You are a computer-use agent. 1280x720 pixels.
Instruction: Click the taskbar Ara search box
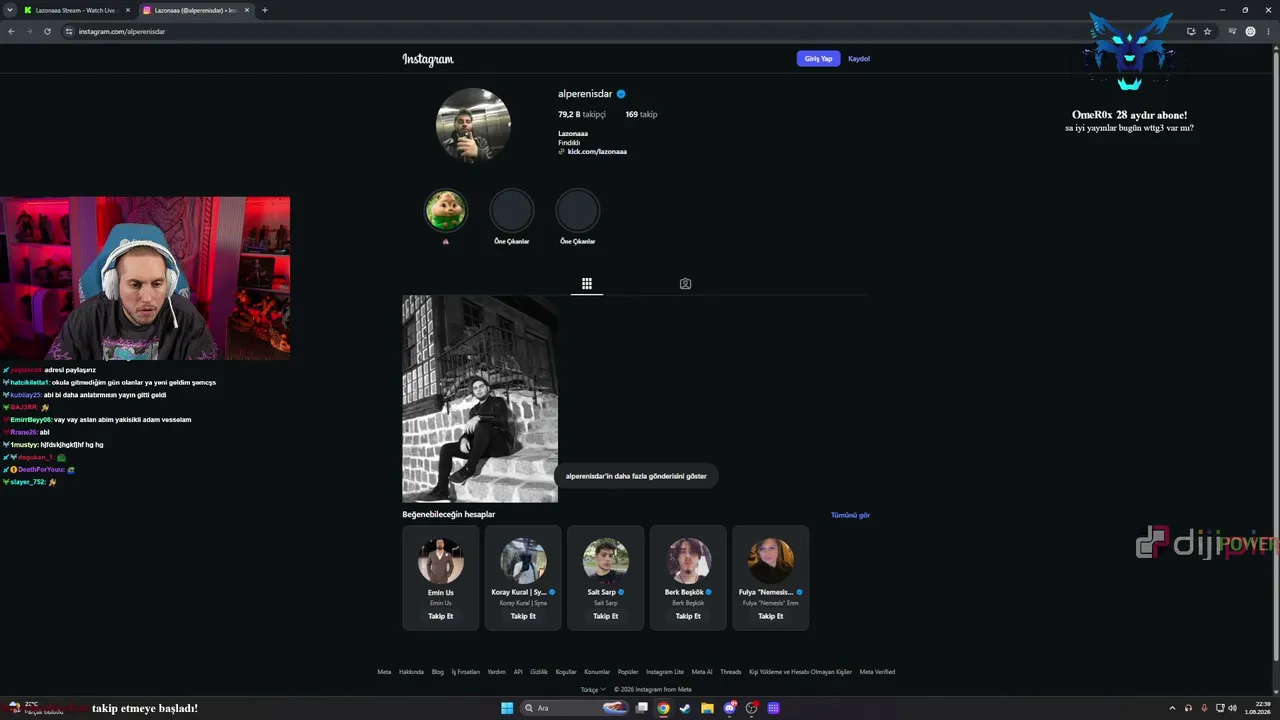pos(572,708)
